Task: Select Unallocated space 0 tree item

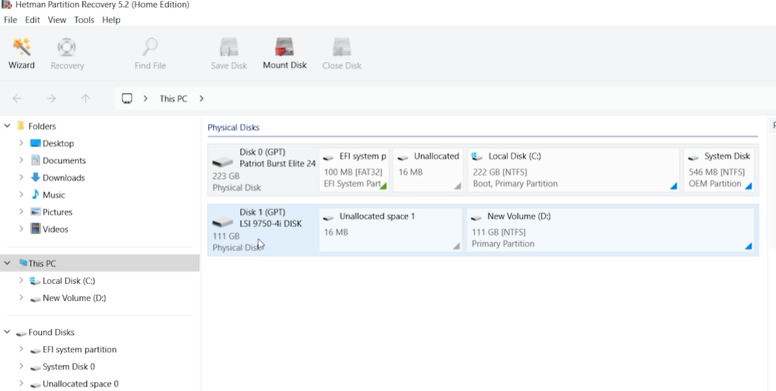Action: point(74,384)
